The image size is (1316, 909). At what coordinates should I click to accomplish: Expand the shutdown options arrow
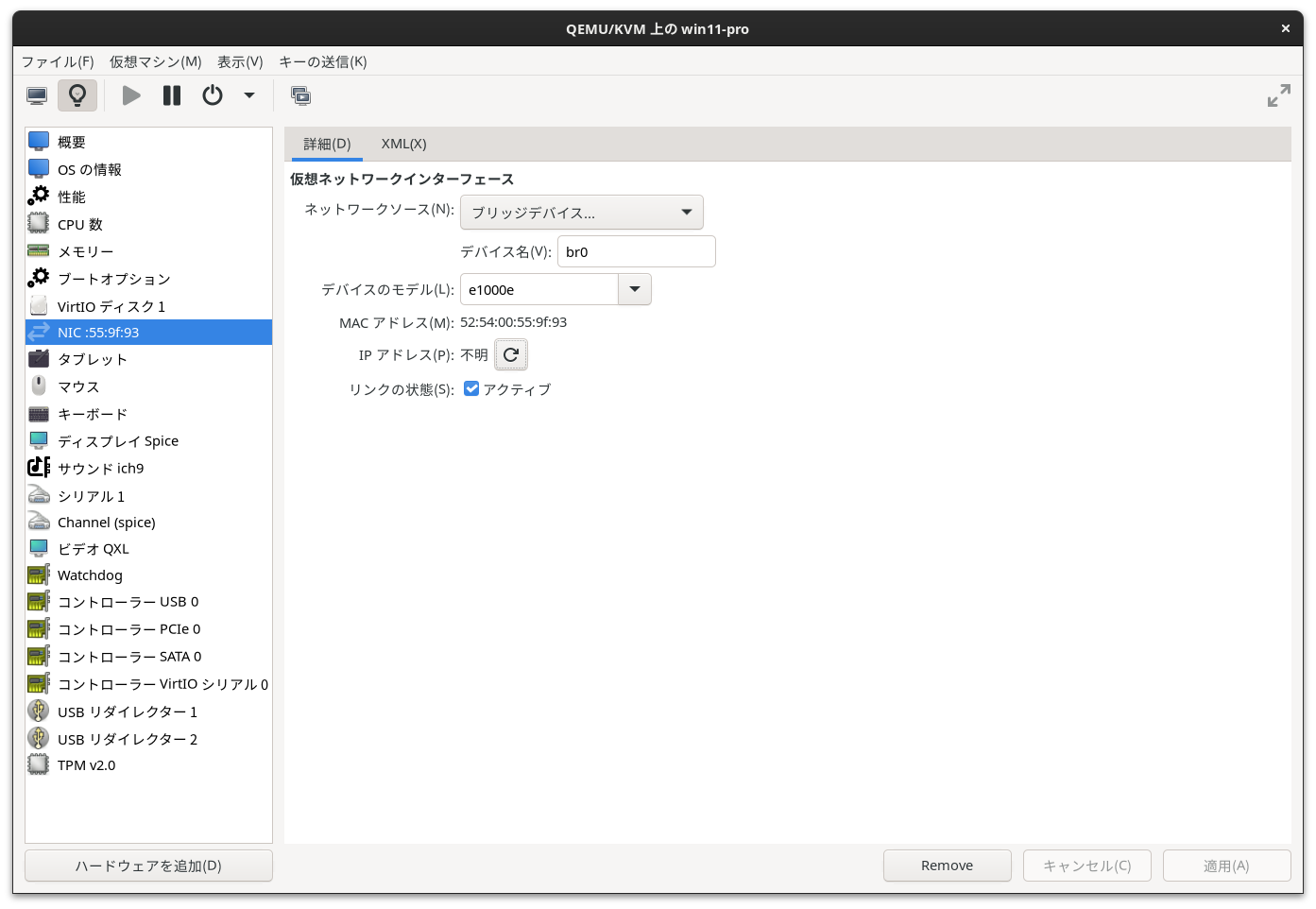click(x=248, y=94)
